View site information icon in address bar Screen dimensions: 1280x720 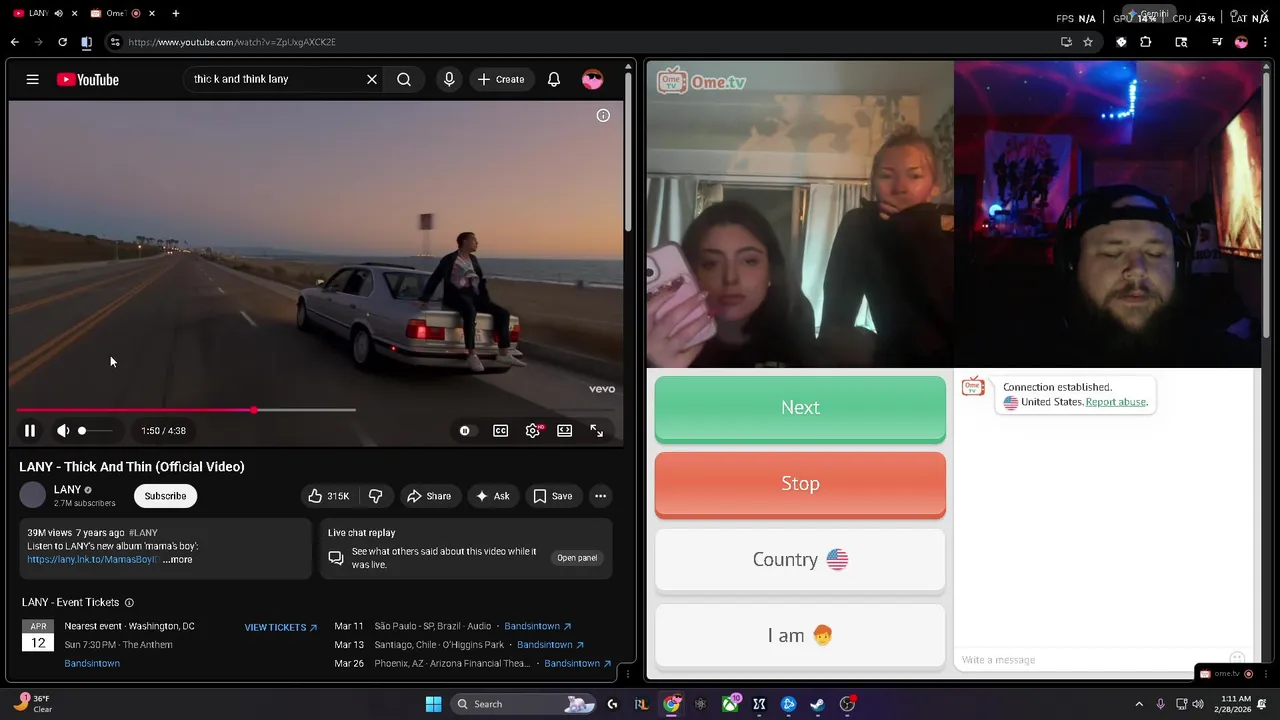coord(115,42)
